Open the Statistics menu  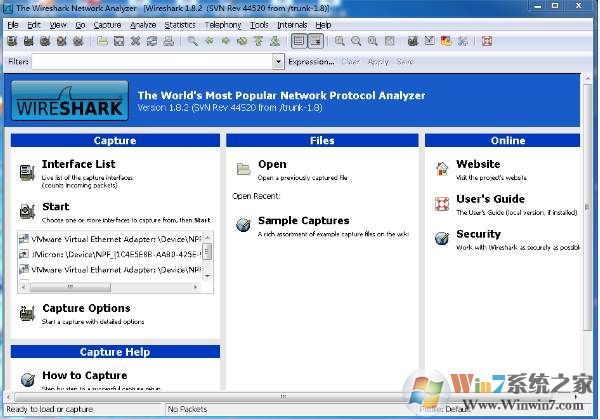coord(180,24)
